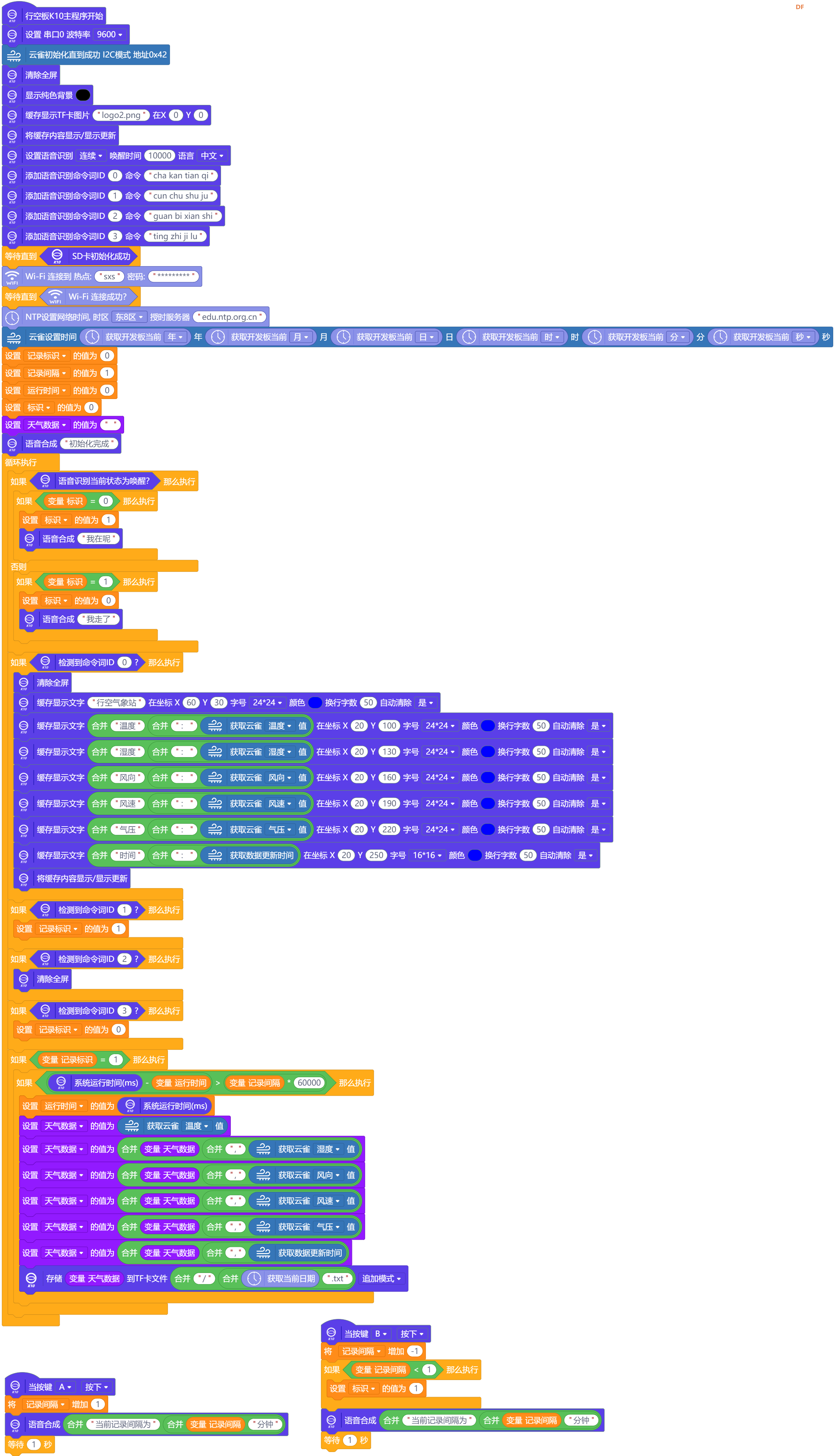Screen dimensions: 835x1456
Task: Click the K10 icon on 语音合成 我在呢 block
Action: click(x=29, y=539)
